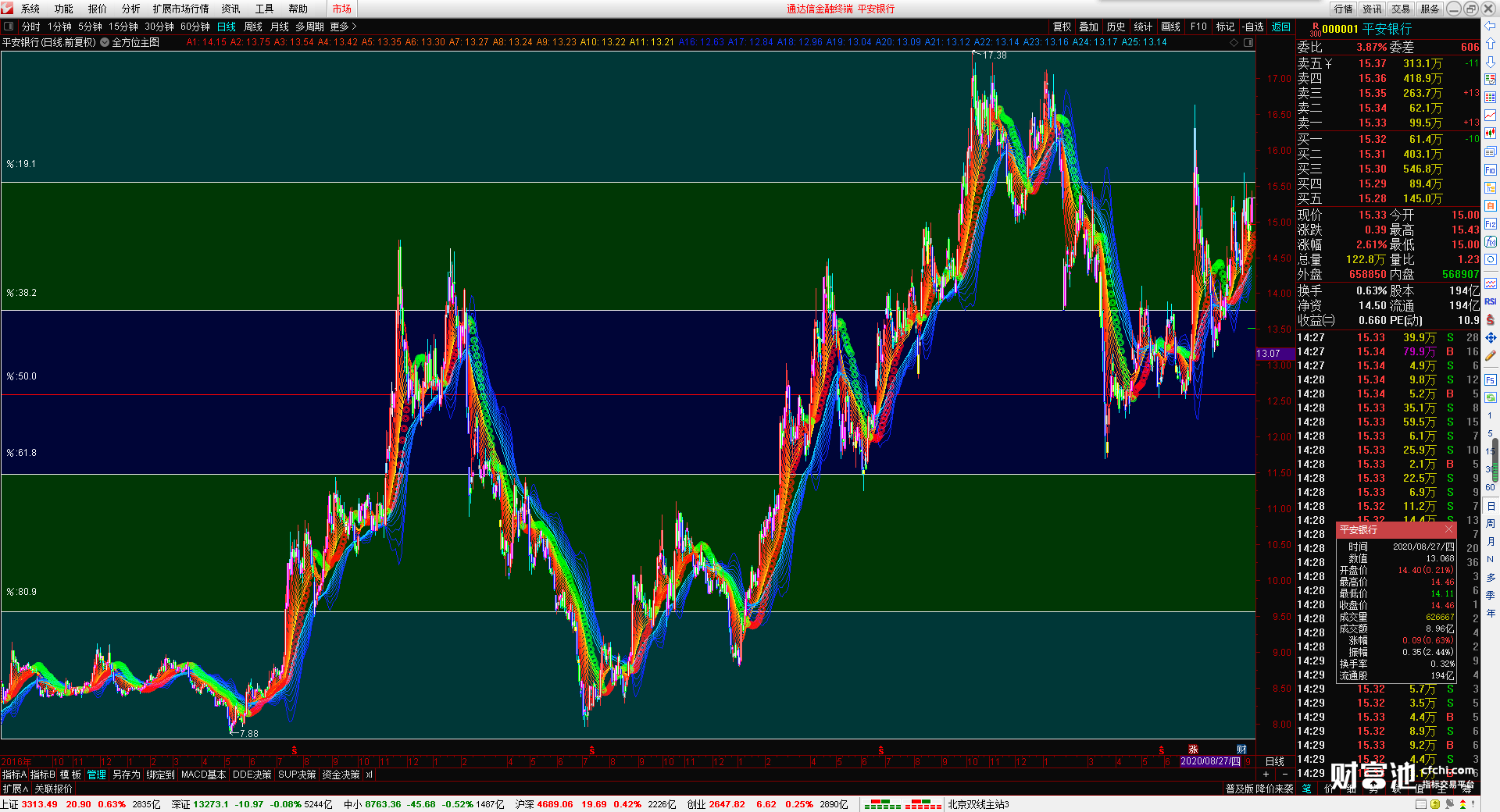1500x812 pixels.
Task: Switch chart period to 周线
Action: pos(253,27)
